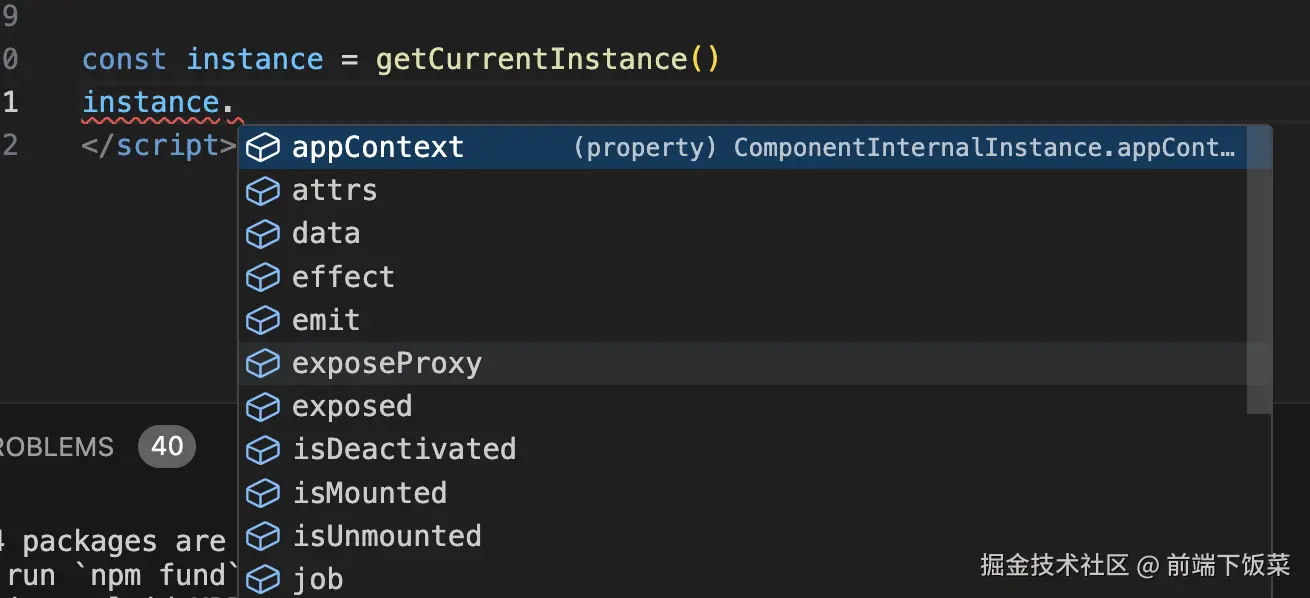The image size is (1310, 598).
Task: Select the appContext suggestion
Action: (378, 148)
